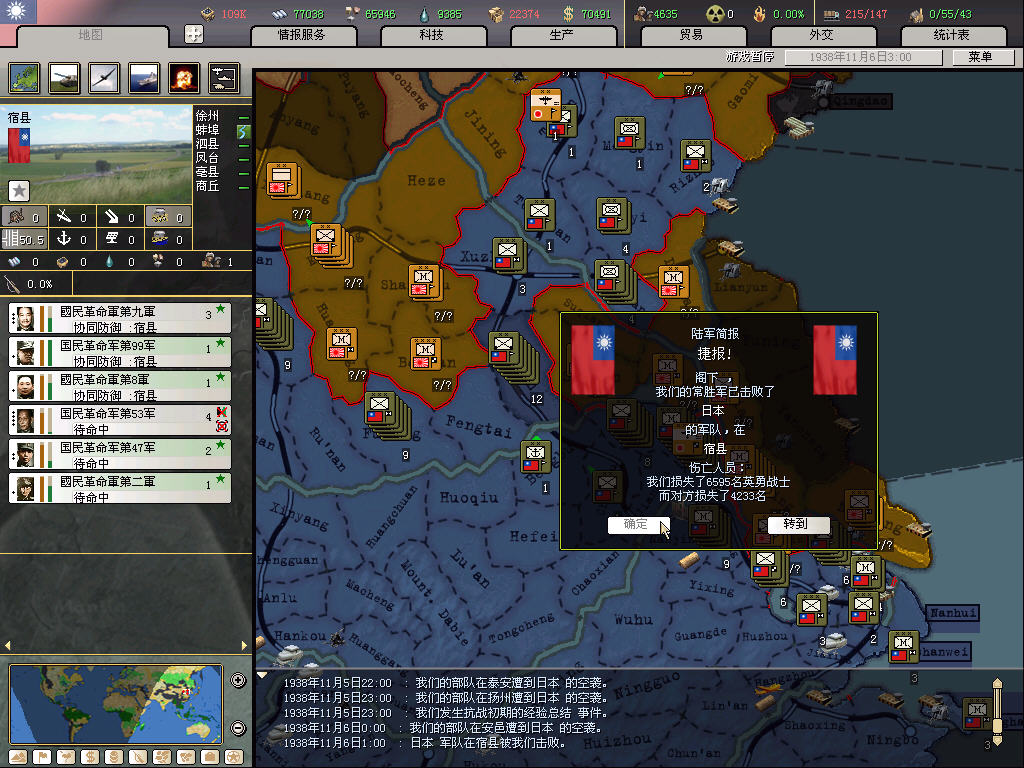Select the dollar-sign economic map mode icon

(x=90, y=757)
